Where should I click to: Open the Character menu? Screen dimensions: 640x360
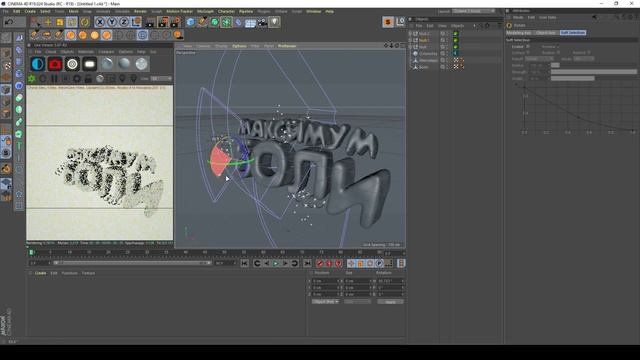coord(226,11)
